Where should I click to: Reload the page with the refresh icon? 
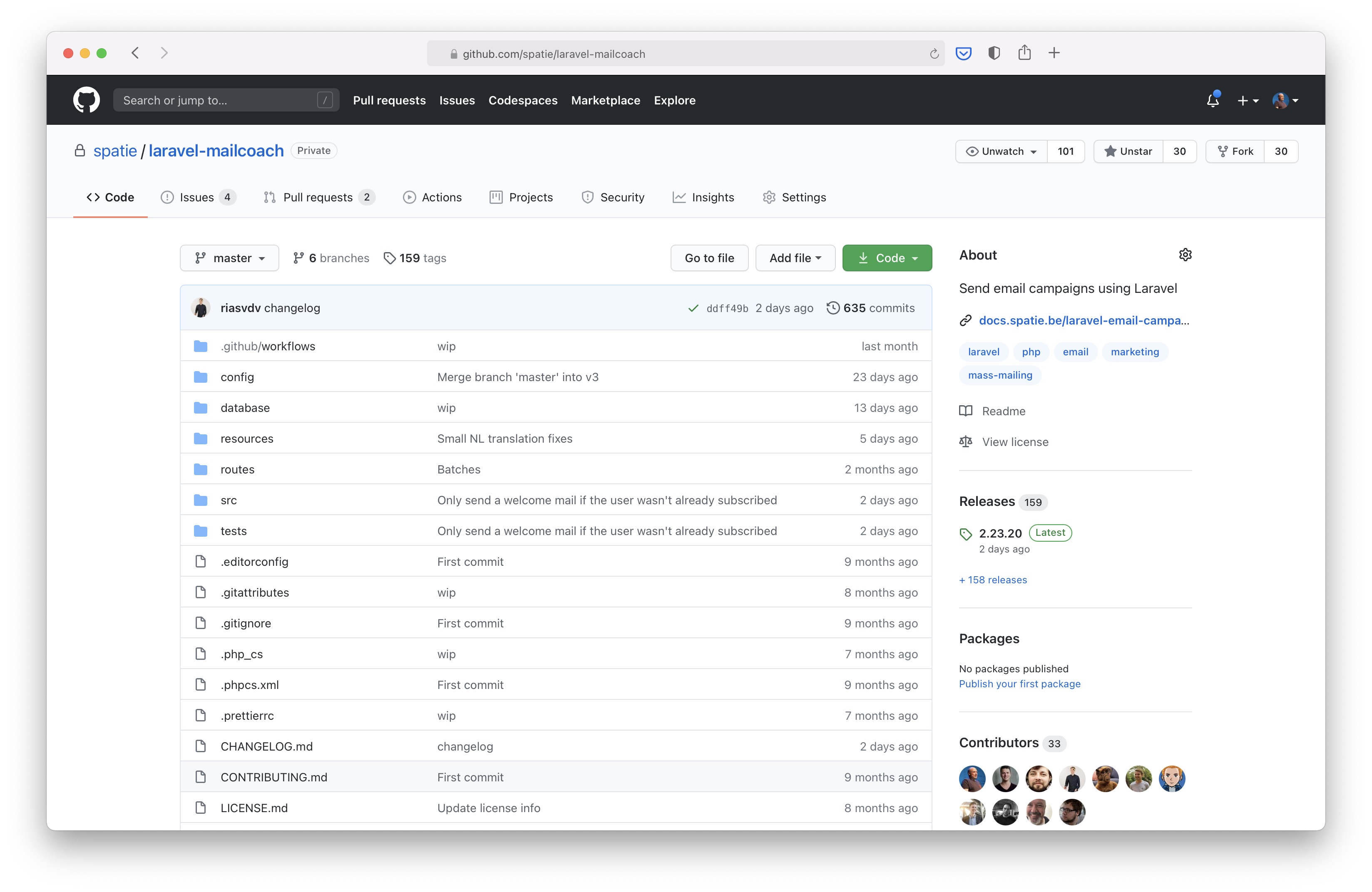934,54
